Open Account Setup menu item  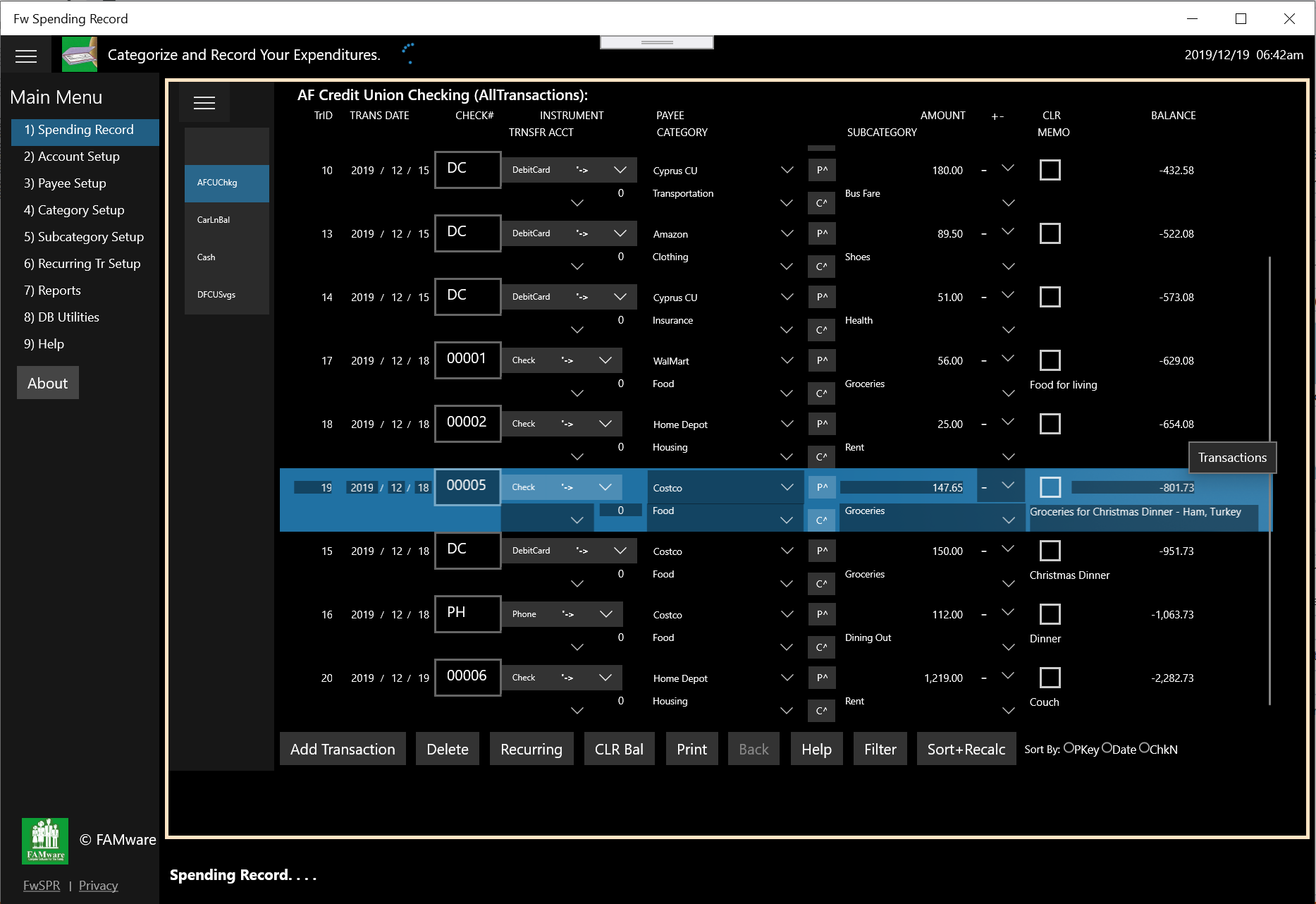click(72, 157)
